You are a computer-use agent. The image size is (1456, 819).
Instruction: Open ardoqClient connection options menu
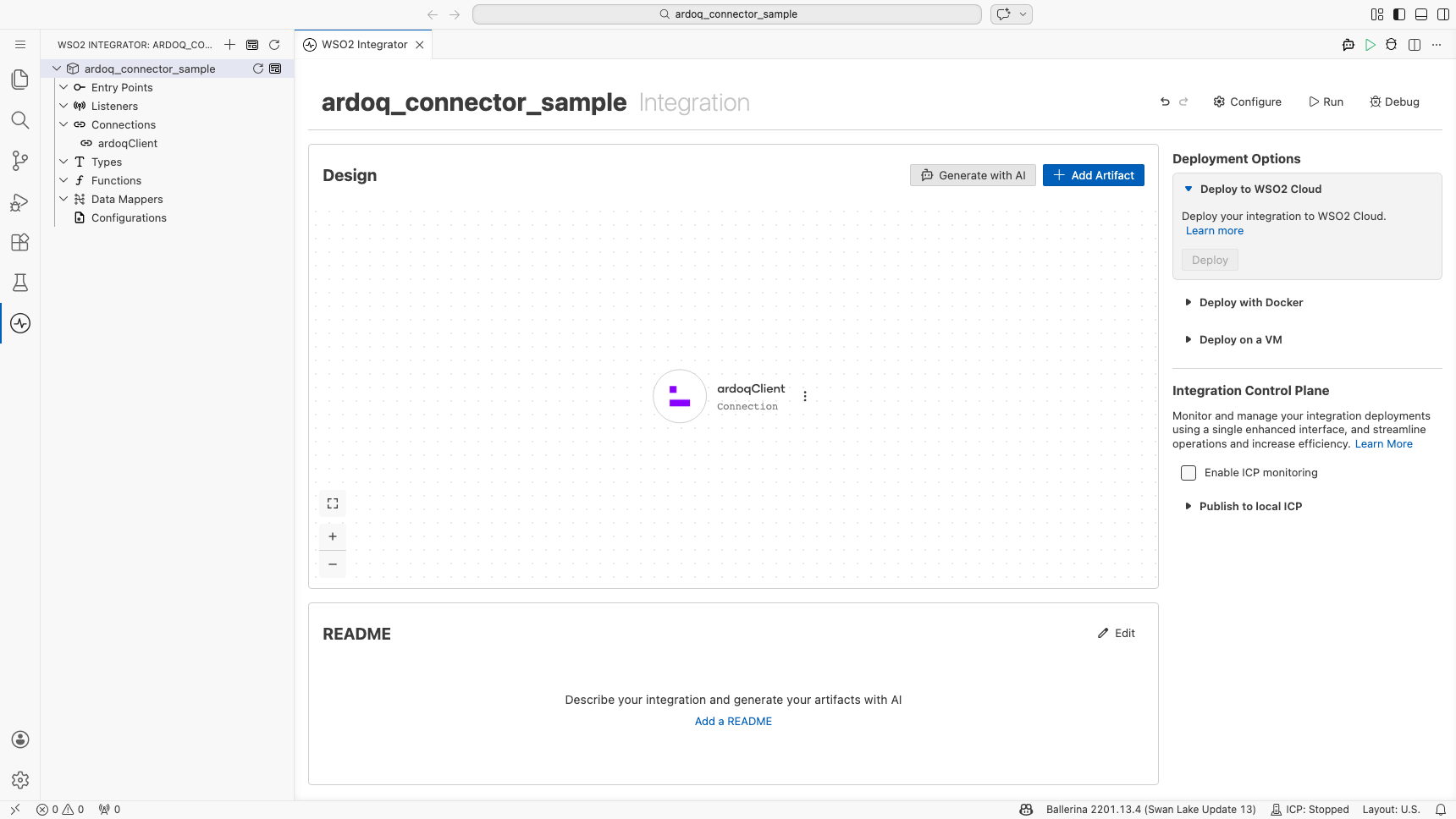pyautogui.click(x=805, y=396)
